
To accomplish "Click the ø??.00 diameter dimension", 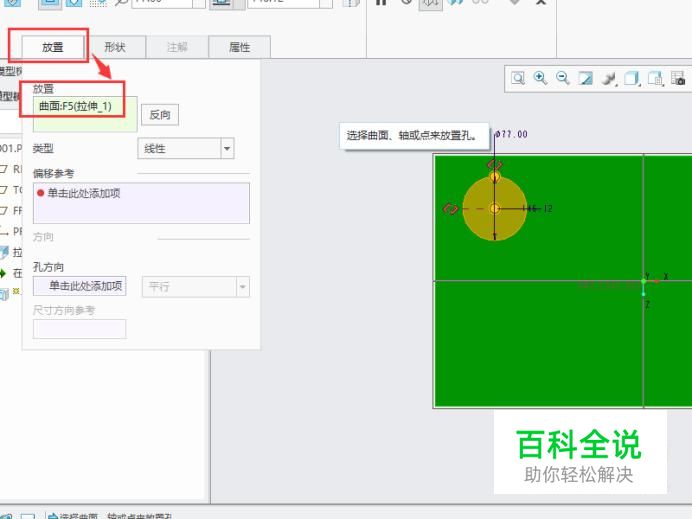I will click(511, 134).
